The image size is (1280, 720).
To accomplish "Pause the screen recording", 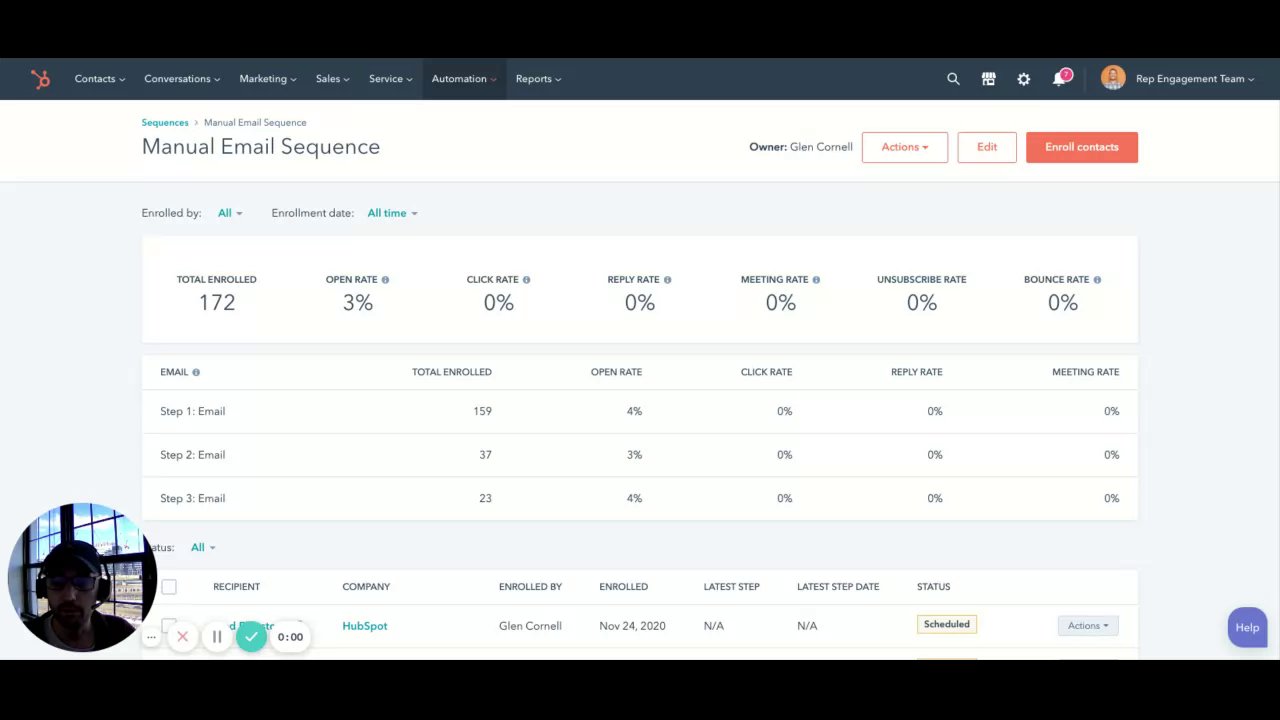I will pyautogui.click(x=217, y=637).
